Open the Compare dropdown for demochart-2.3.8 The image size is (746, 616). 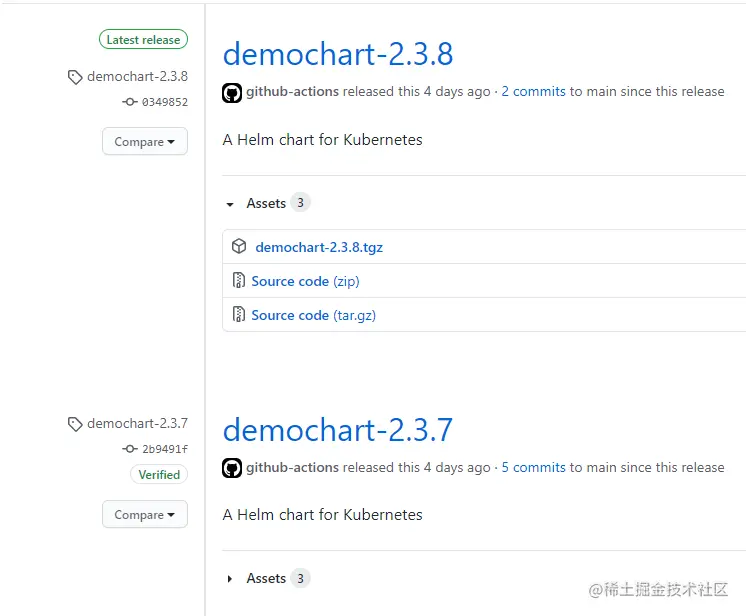pyautogui.click(x=145, y=141)
